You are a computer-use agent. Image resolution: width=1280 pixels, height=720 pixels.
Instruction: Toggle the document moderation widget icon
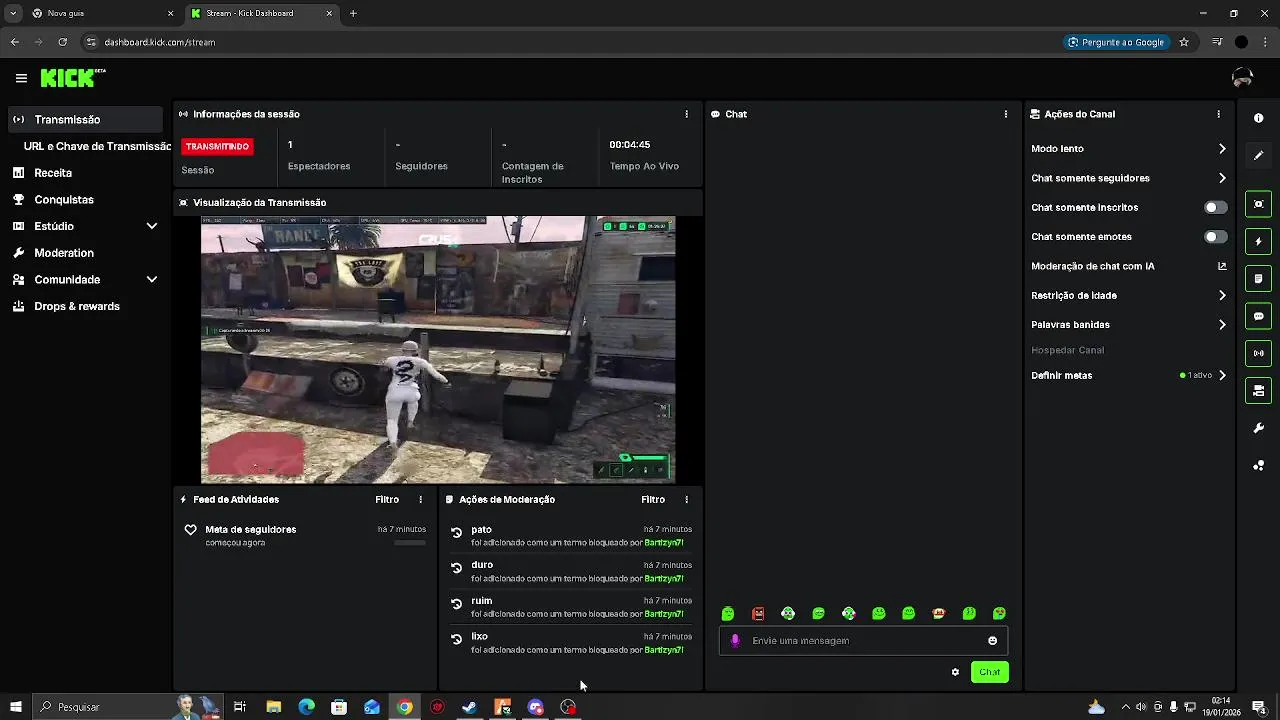click(1258, 278)
